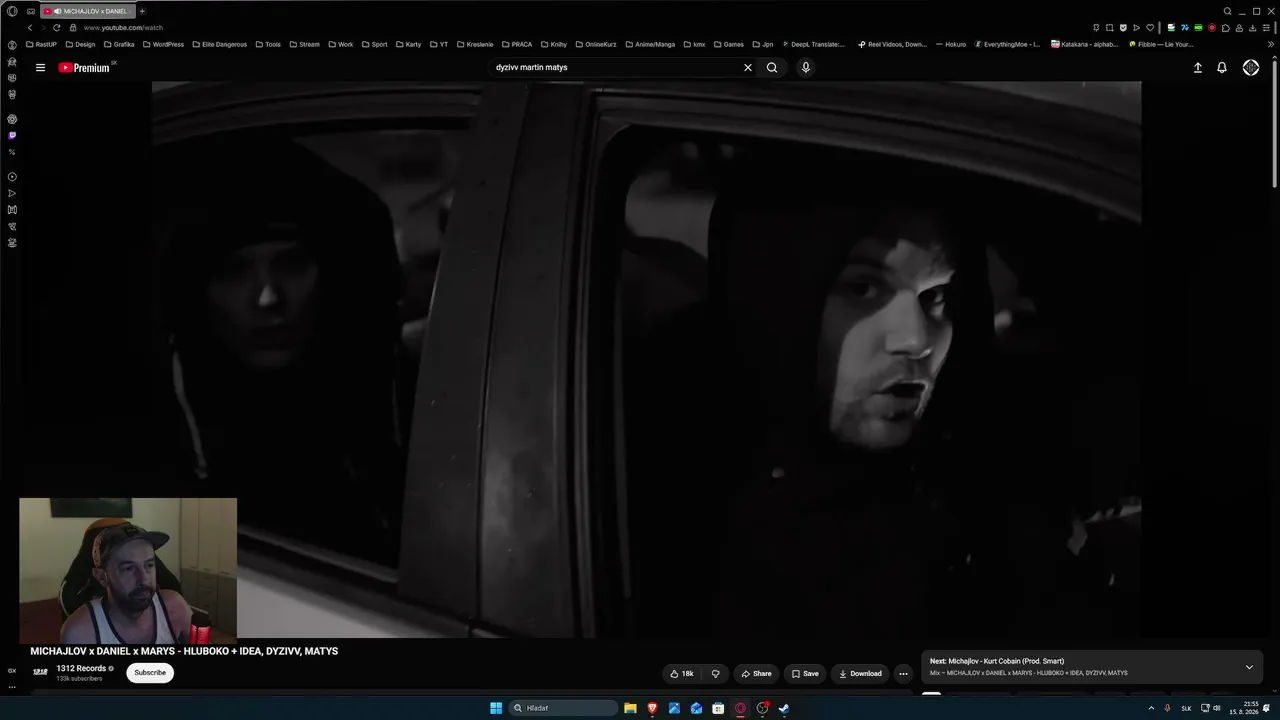Save video to a playlist
The width and height of the screenshot is (1280, 720).
[805, 674]
